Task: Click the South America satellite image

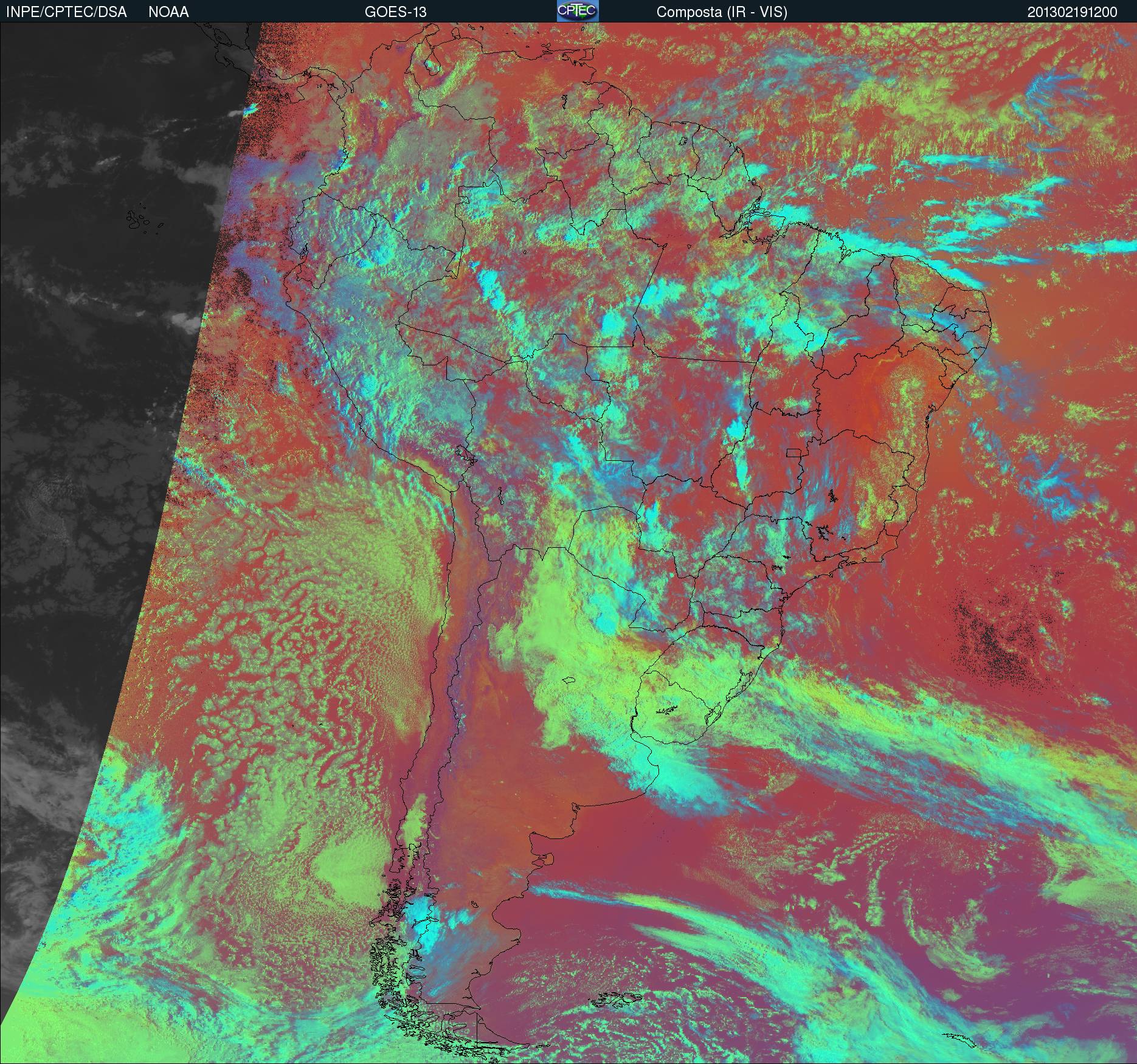Action: (568, 543)
